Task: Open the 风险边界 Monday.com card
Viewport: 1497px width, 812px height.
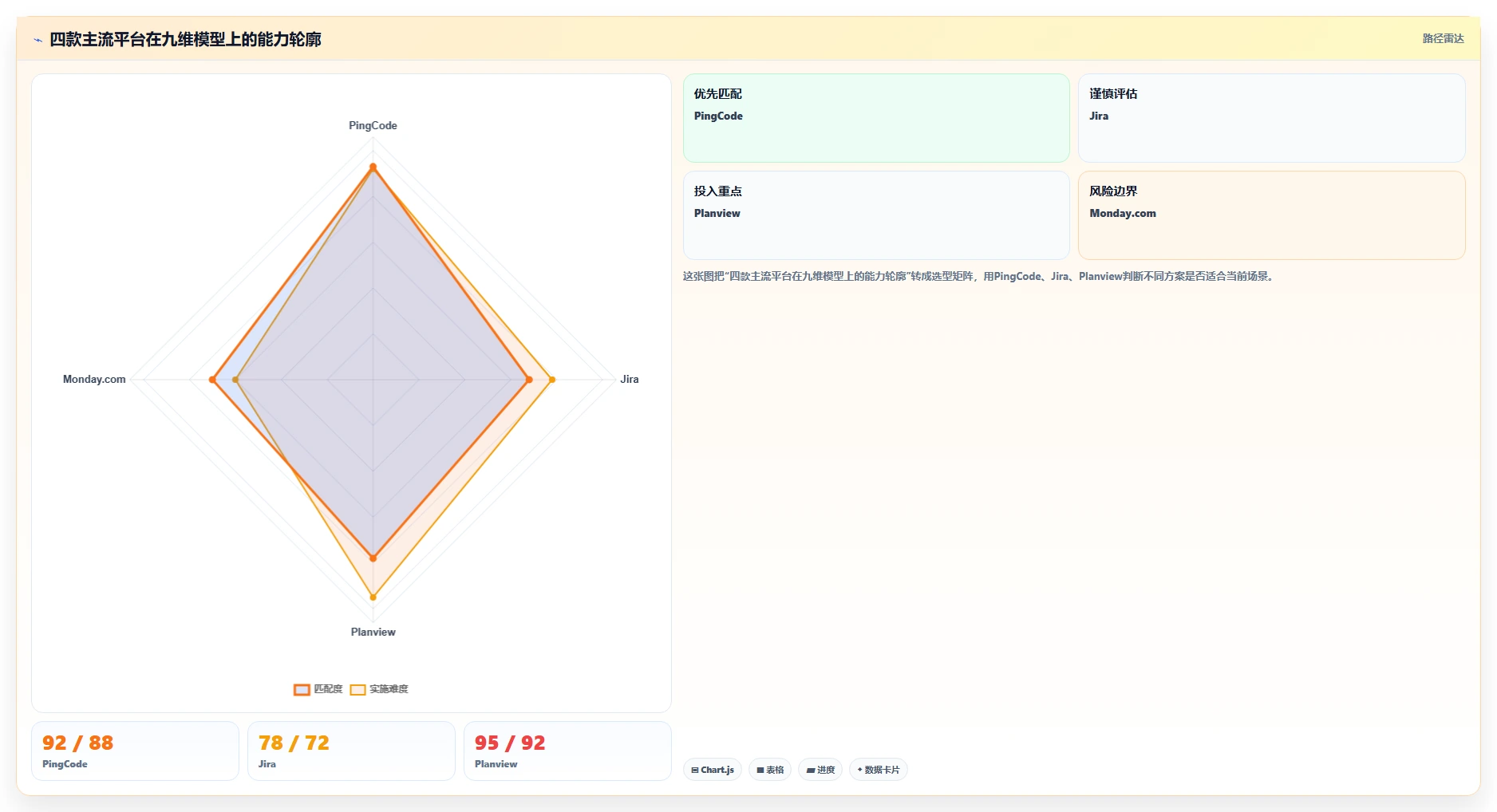Action: pyautogui.click(x=1271, y=215)
